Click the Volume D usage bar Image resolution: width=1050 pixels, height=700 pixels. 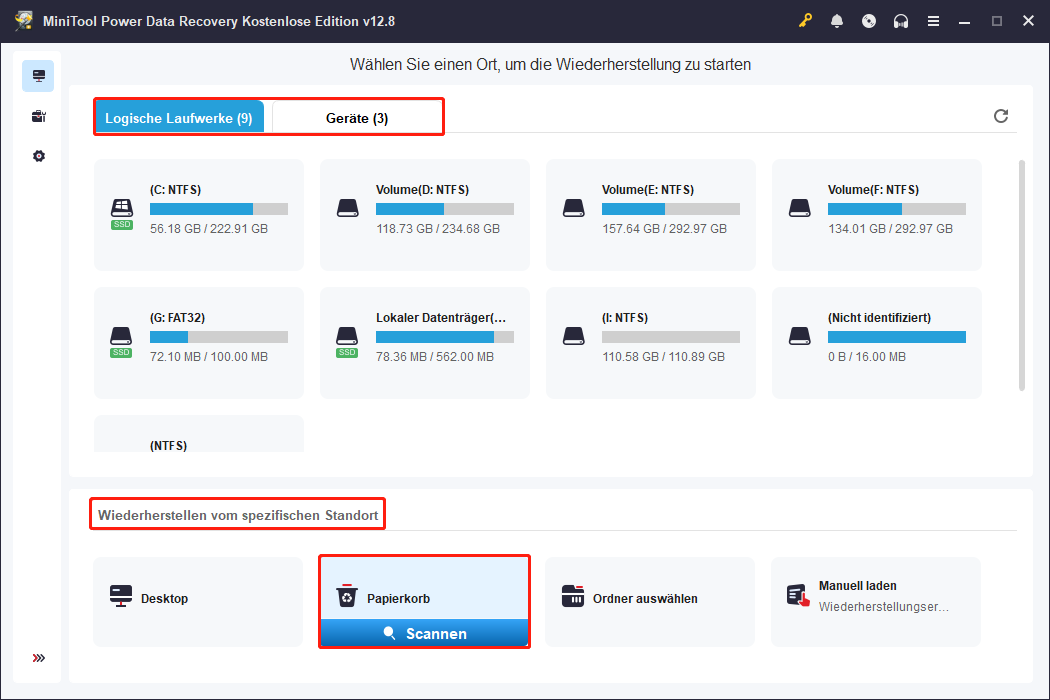(445, 209)
